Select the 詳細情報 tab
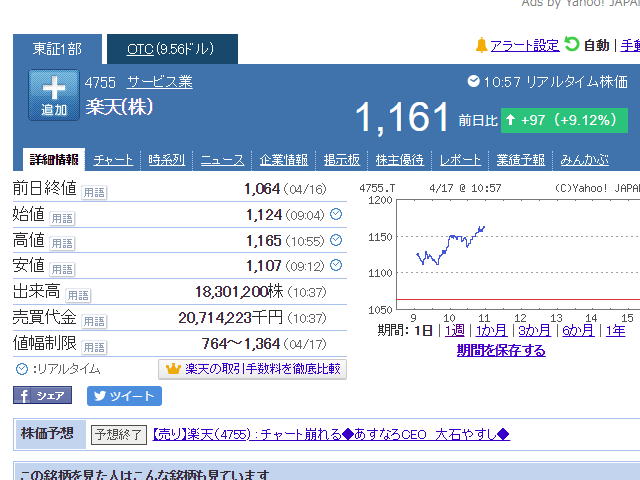640x480 pixels. 54,159
